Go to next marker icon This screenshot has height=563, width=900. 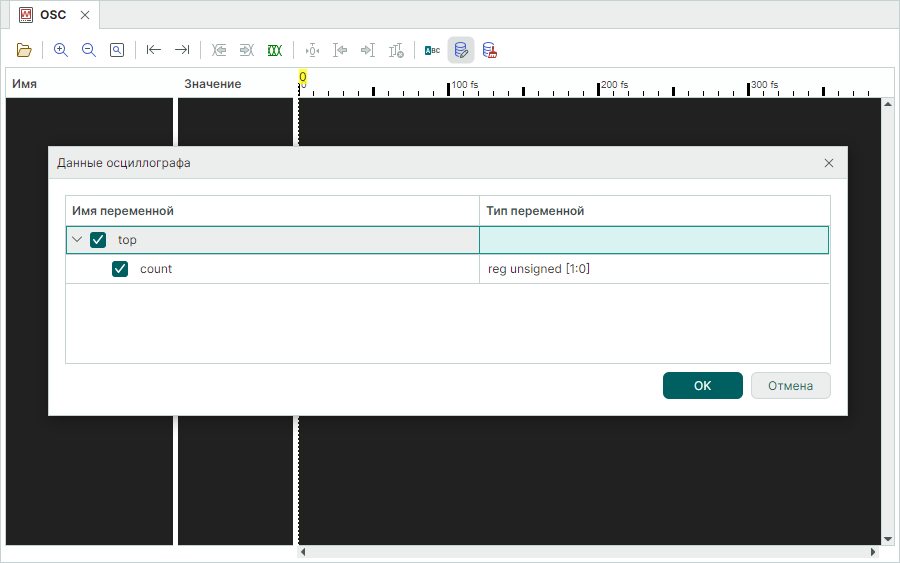(x=368, y=51)
